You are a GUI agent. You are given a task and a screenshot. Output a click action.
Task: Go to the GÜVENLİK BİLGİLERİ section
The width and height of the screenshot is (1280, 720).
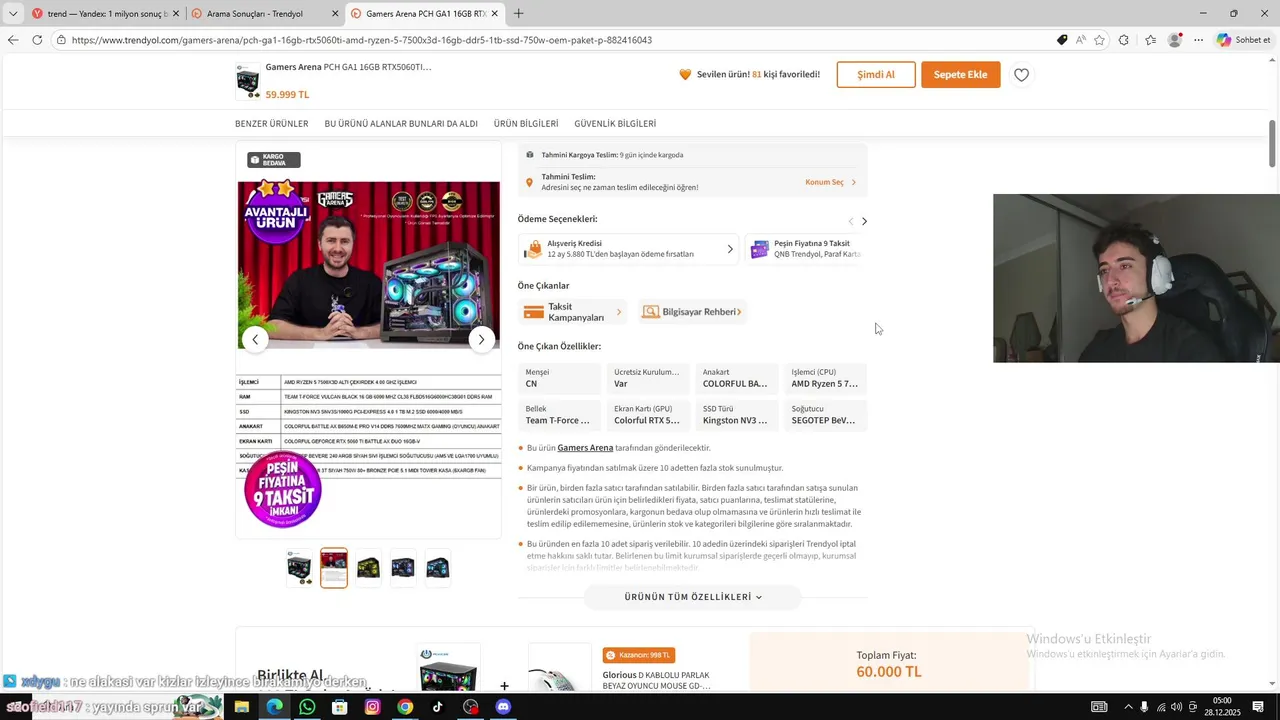point(615,124)
